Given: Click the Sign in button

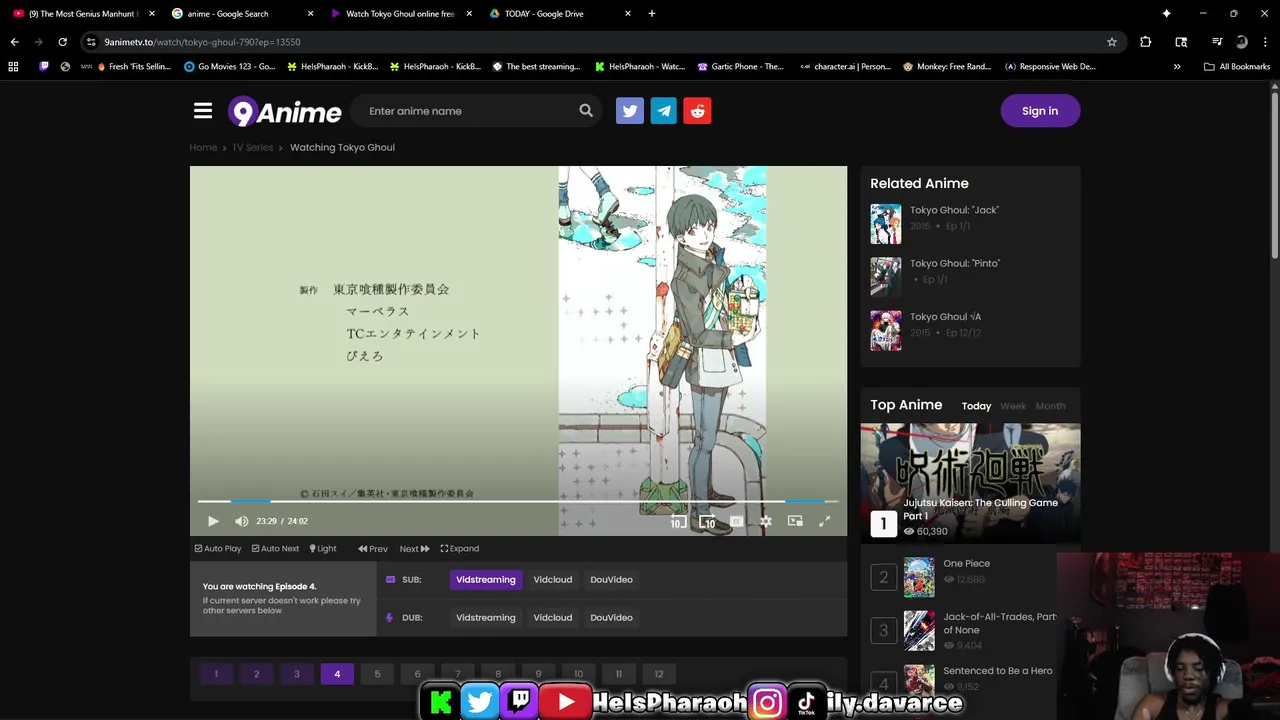Looking at the screenshot, I should pos(1040,111).
